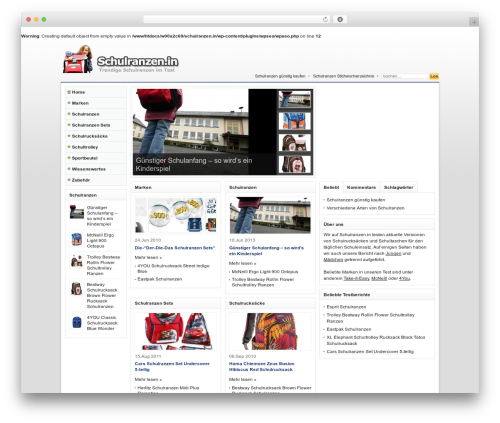Follow the Mädchen link in Über uns

[x=333, y=260]
